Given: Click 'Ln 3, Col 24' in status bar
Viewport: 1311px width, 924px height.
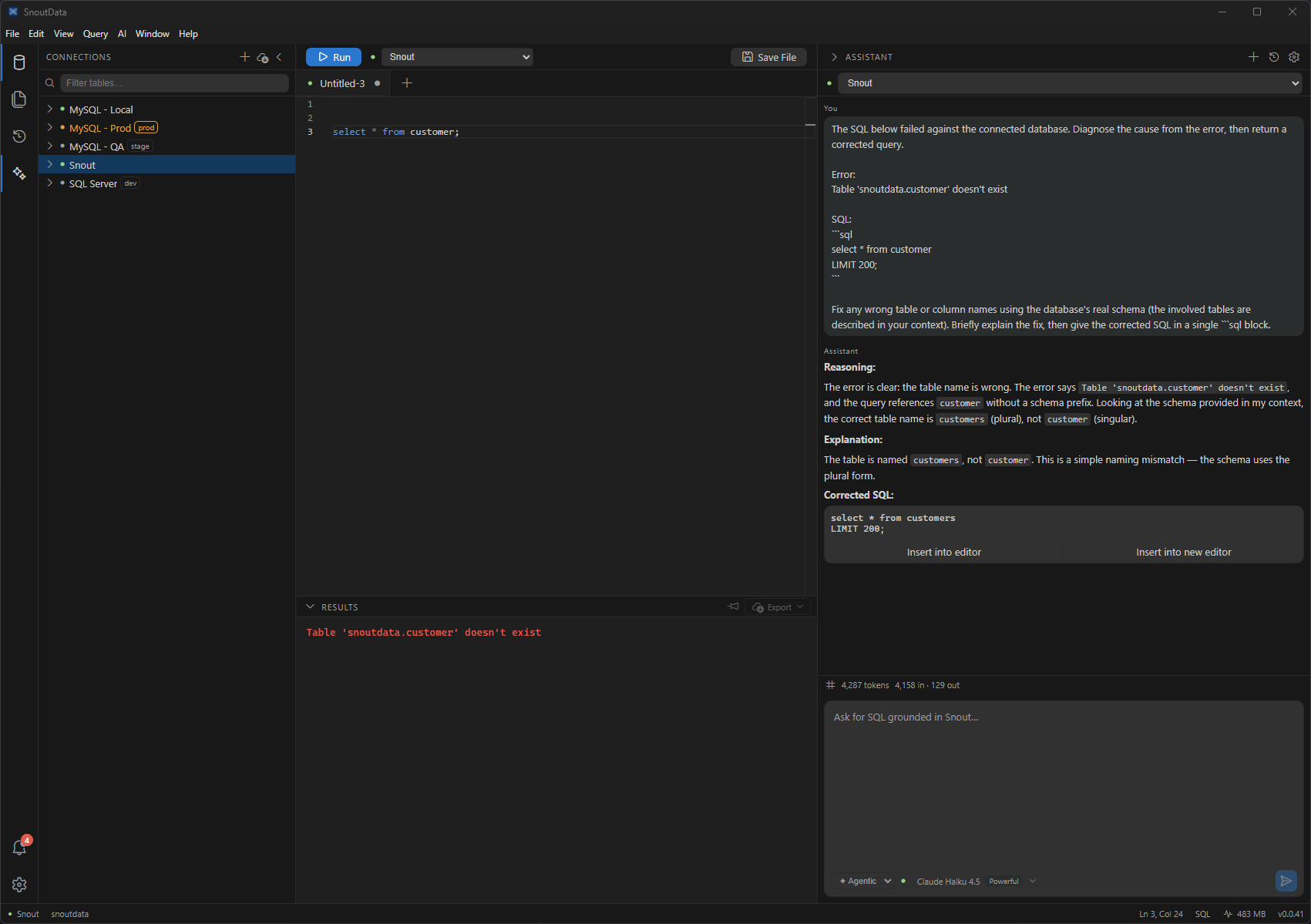Looking at the screenshot, I should (x=1161, y=914).
